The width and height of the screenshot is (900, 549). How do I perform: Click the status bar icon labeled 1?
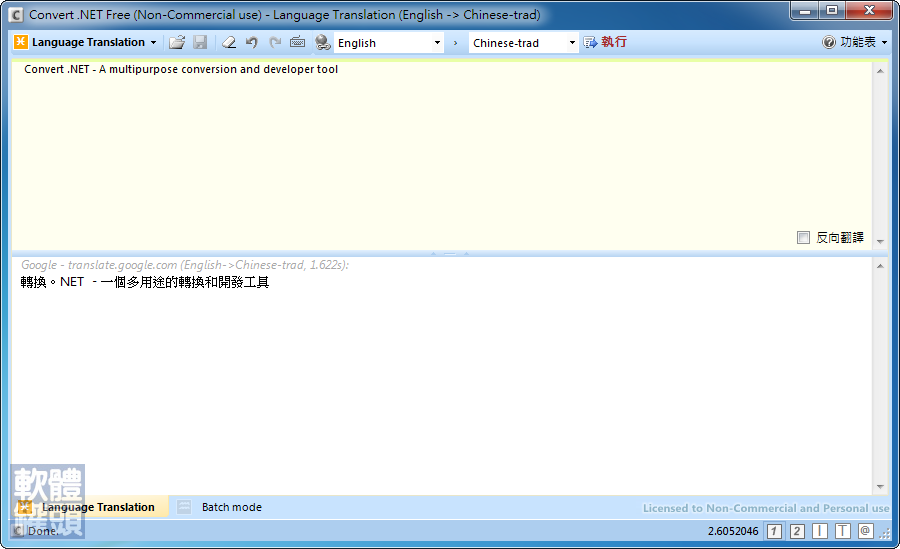pyautogui.click(x=774, y=531)
